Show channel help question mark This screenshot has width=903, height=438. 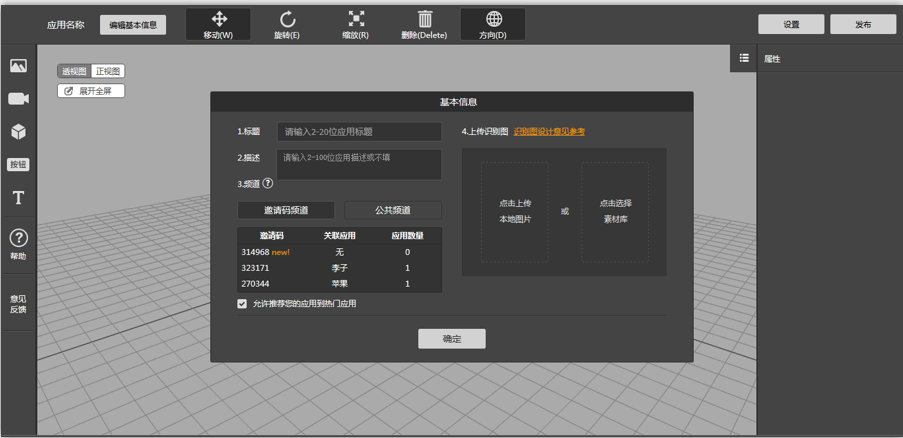(267, 184)
